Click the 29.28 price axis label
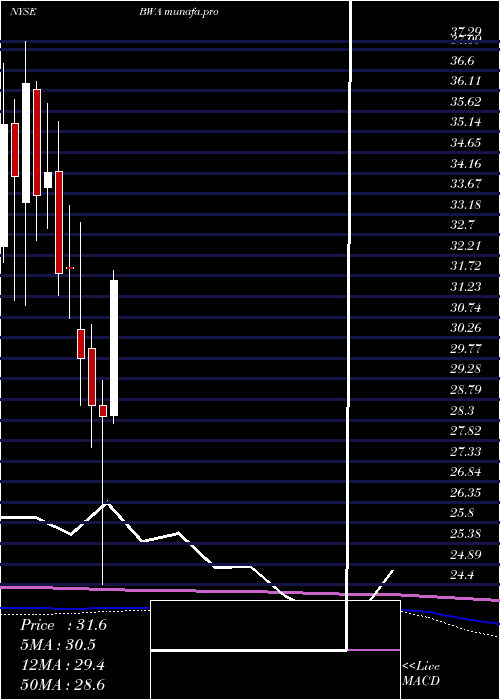Image resolution: width=500 pixels, height=700 pixels. [x=465, y=369]
